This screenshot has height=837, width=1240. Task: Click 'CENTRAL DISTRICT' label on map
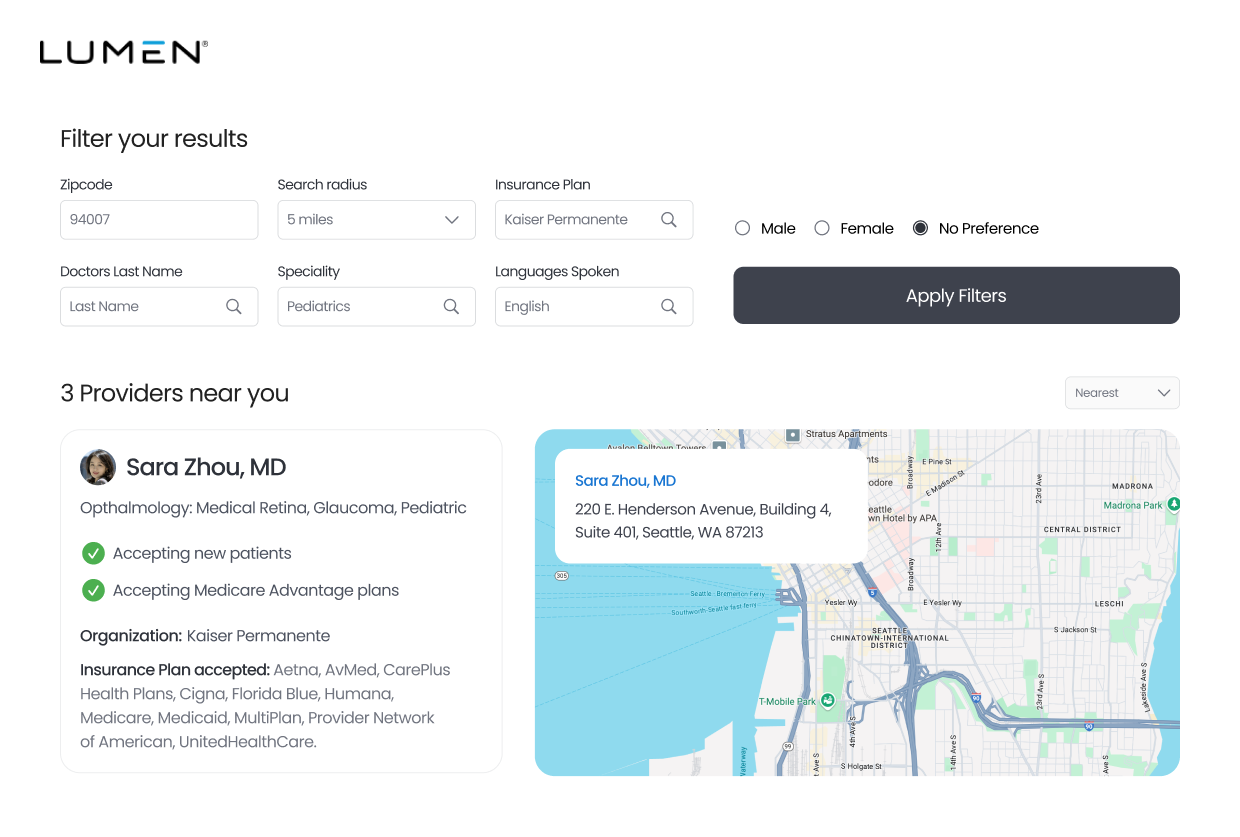[x=1083, y=529]
